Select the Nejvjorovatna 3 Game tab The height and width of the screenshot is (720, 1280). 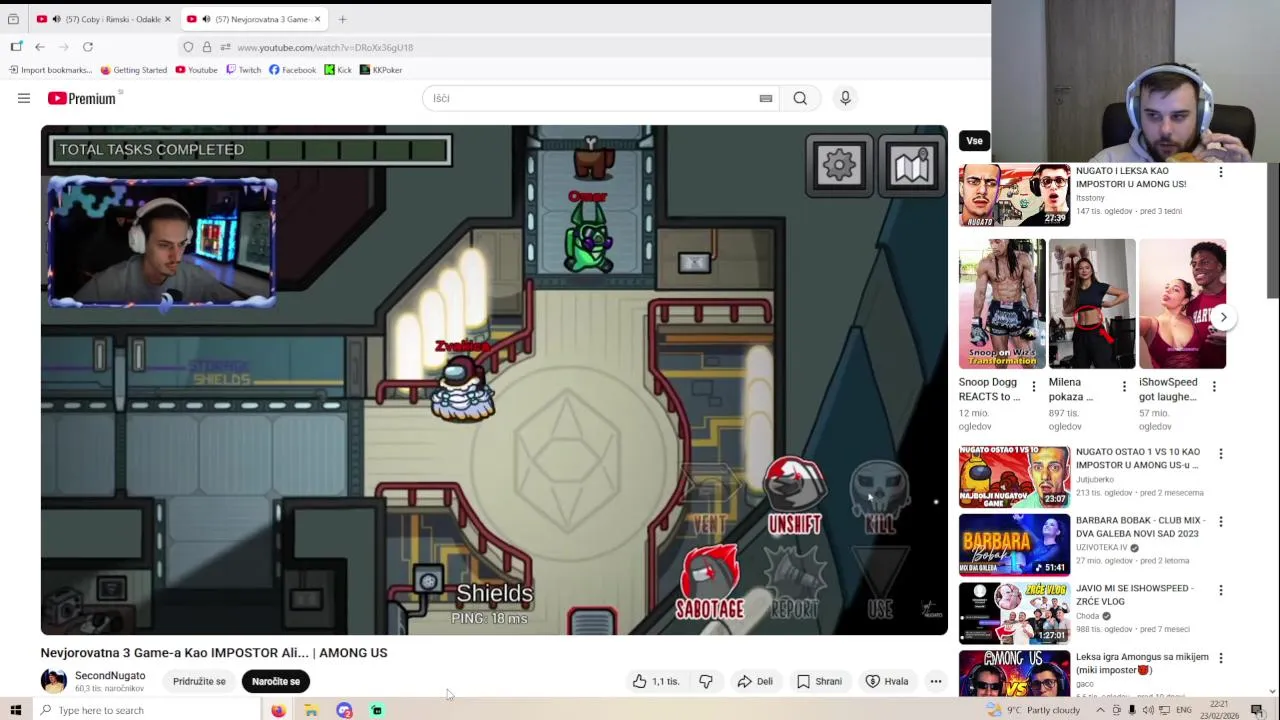pyautogui.click(x=254, y=19)
